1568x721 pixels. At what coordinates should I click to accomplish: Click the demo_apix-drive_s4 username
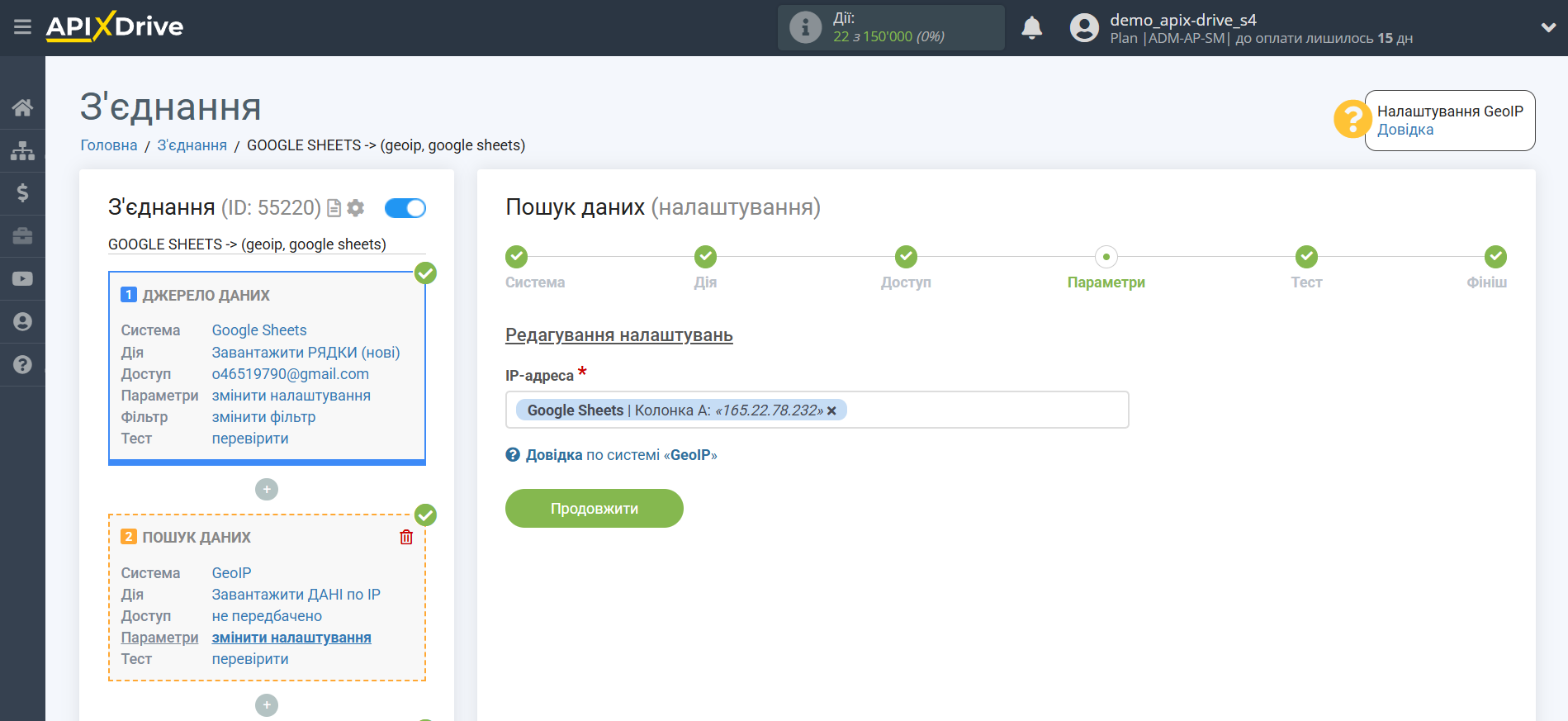click(1182, 20)
